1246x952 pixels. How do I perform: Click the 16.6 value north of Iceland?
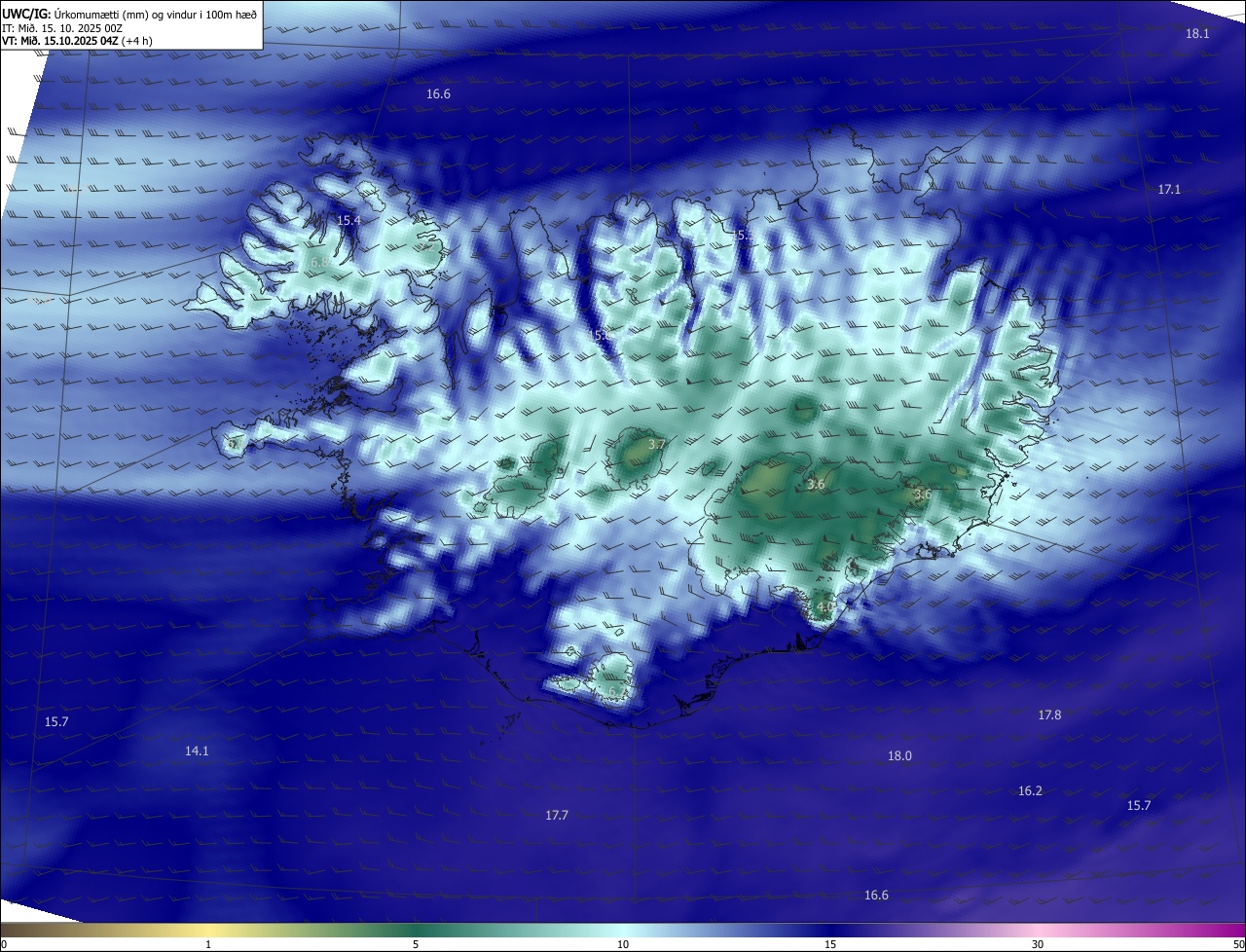click(x=438, y=94)
